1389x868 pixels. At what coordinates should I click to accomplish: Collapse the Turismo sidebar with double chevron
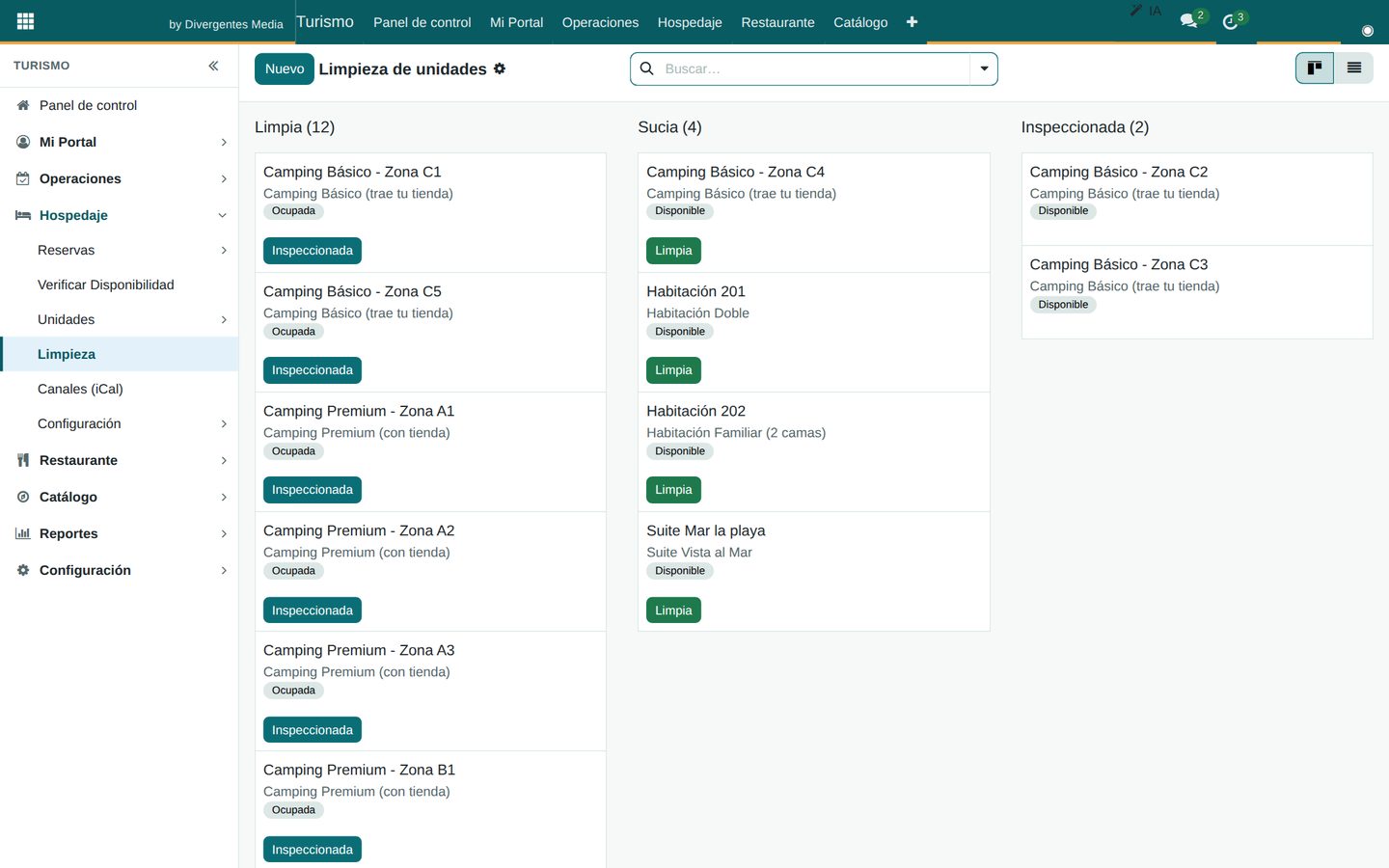tap(213, 66)
